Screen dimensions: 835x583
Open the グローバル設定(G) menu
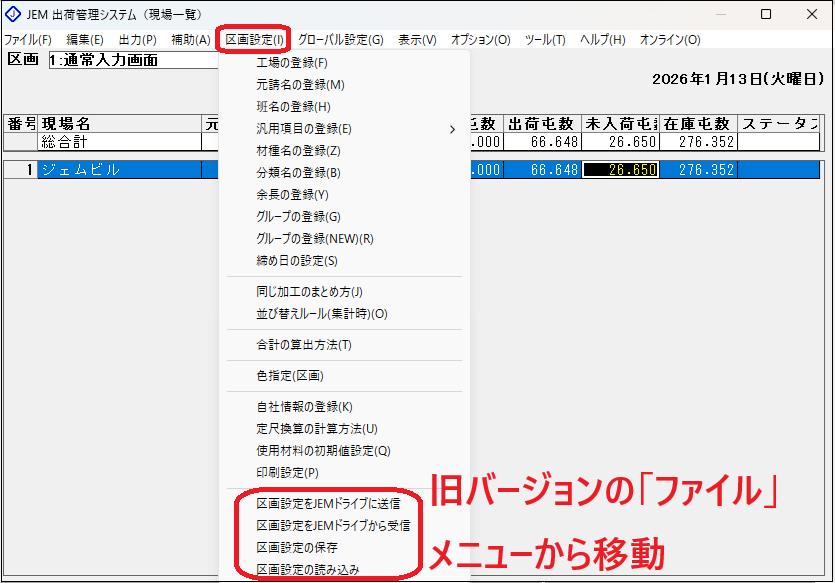coord(340,40)
